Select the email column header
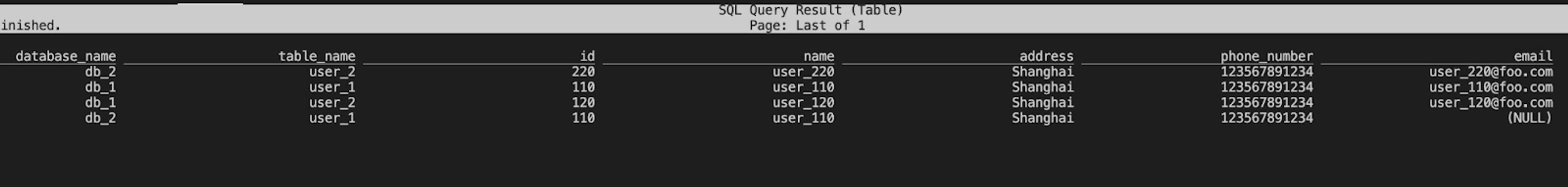The height and width of the screenshot is (187, 1568). [1533, 57]
